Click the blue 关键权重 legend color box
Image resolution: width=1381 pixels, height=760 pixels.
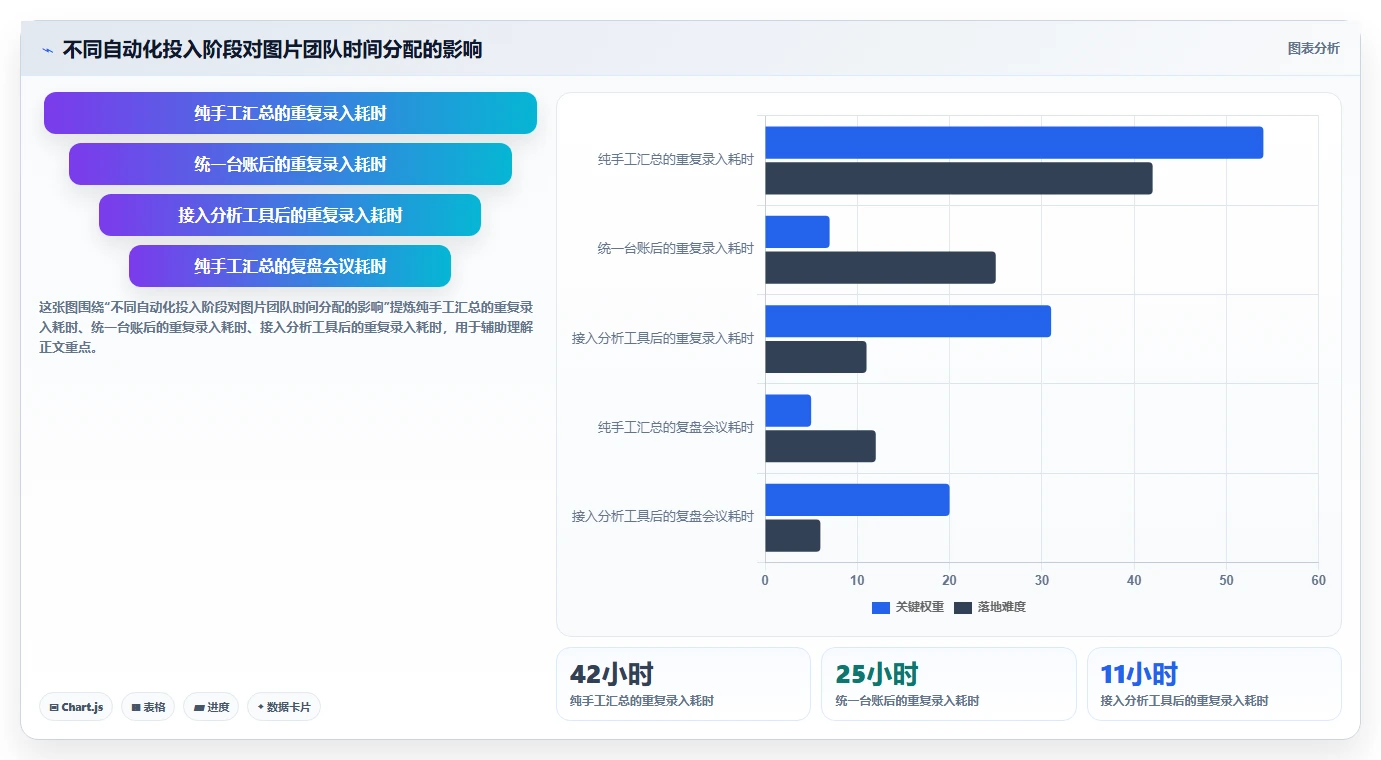[881, 607]
